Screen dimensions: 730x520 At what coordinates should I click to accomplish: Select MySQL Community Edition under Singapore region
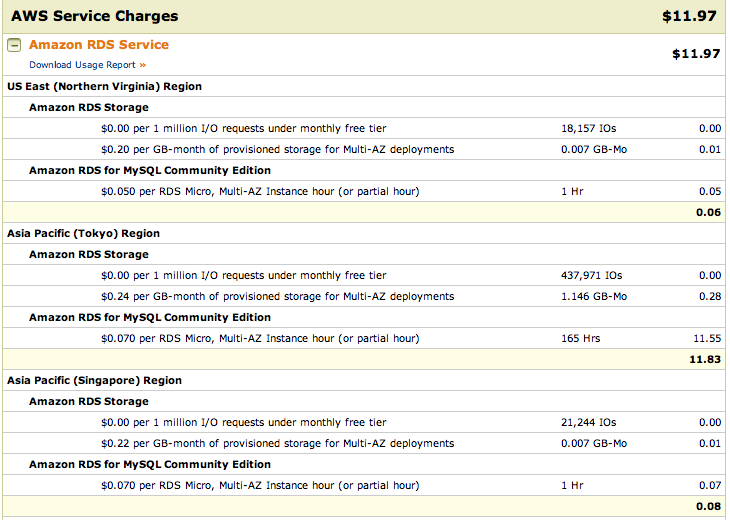click(149, 465)
